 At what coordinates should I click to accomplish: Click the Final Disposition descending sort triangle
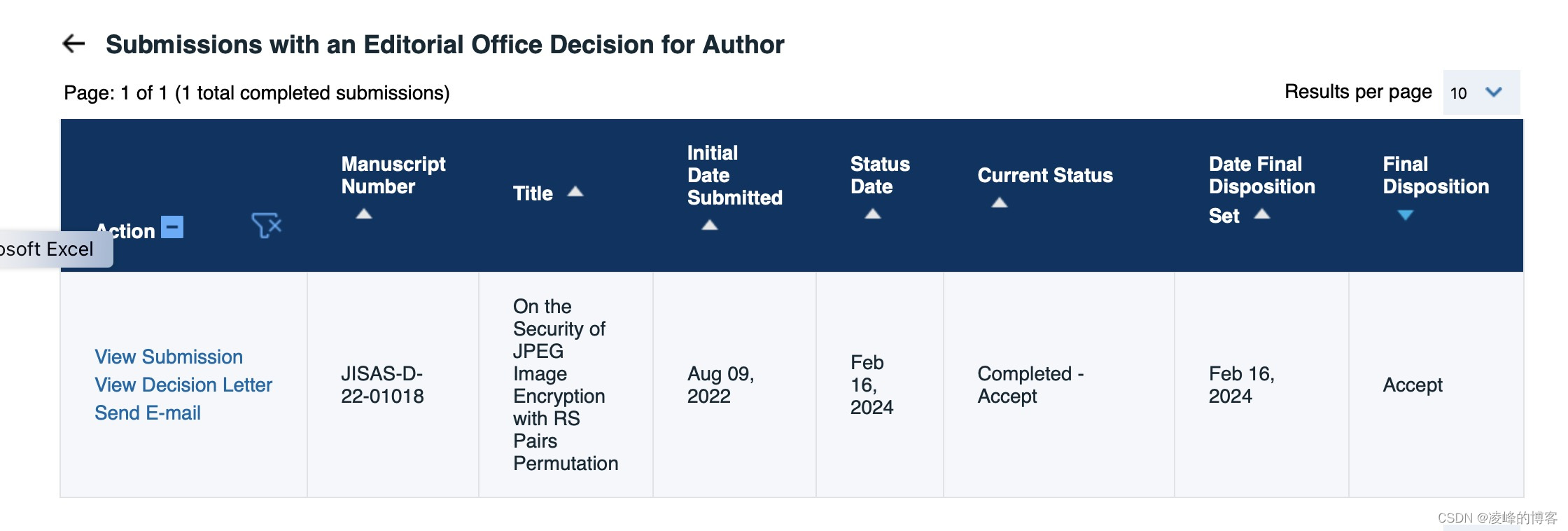(1406, 214)
